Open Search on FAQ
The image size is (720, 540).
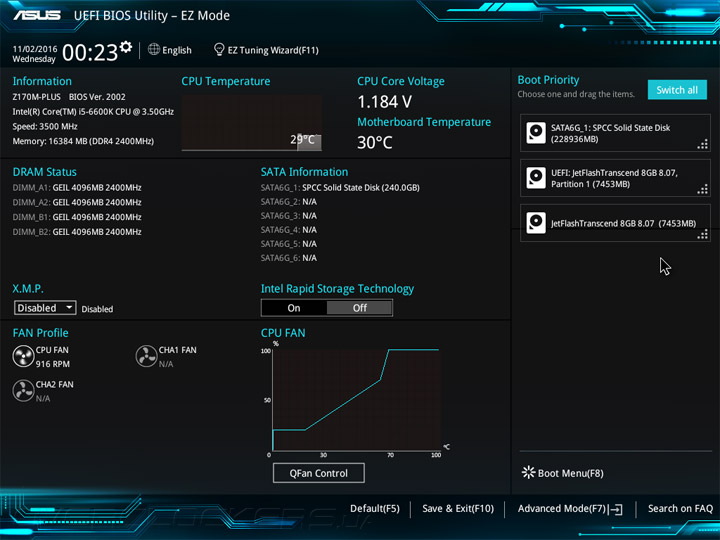pos(680,509)
